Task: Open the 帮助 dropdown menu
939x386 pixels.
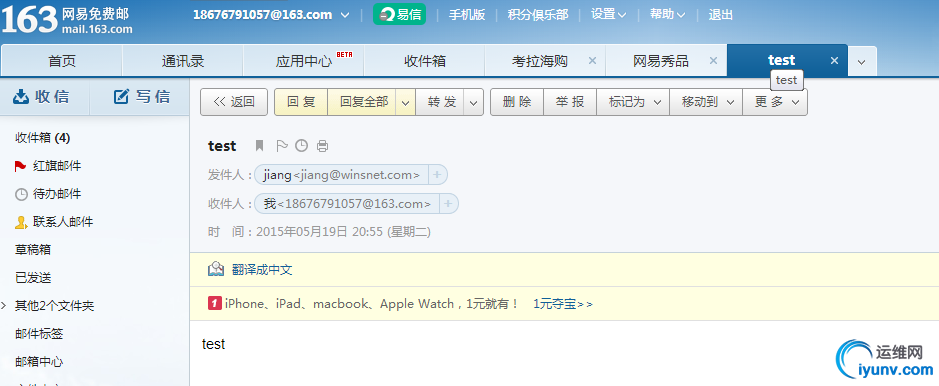Action: point(668,14)
